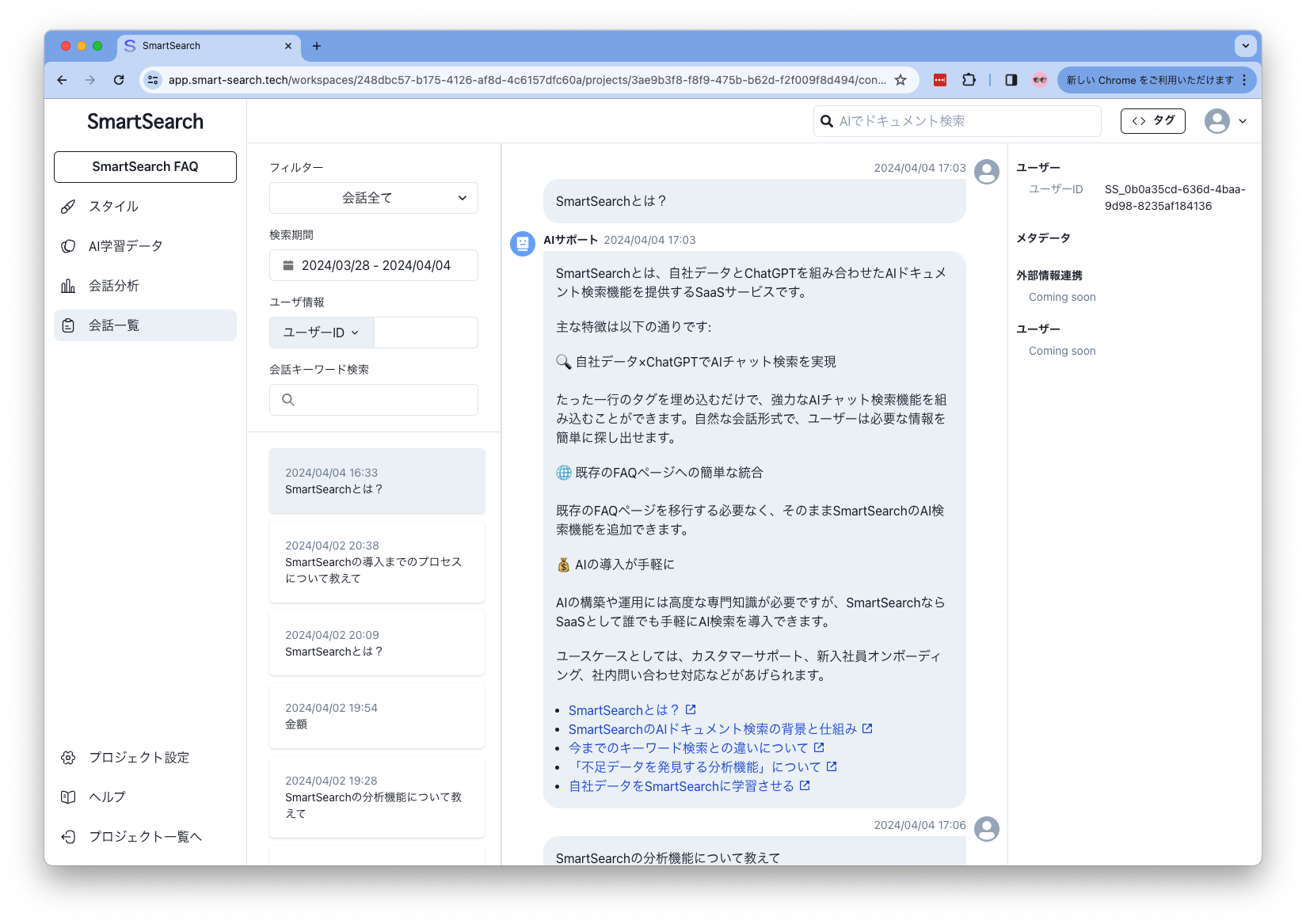Click the message bubble SmartSearchとは？

755,201
